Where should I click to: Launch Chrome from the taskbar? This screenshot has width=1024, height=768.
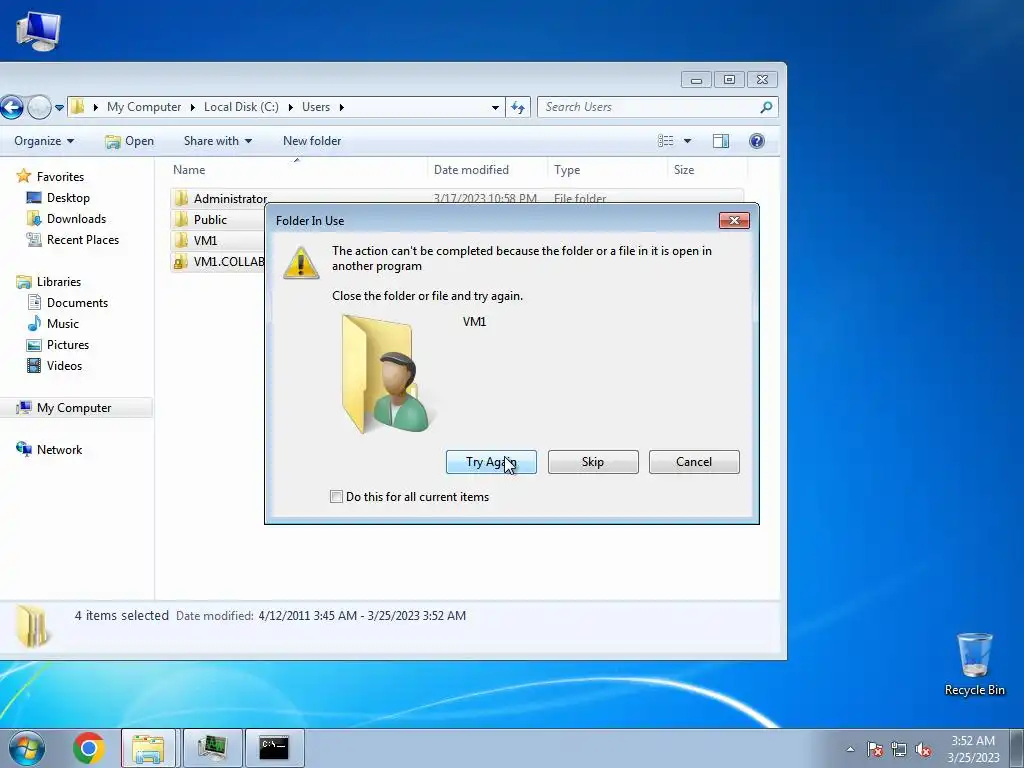[89, 748]
